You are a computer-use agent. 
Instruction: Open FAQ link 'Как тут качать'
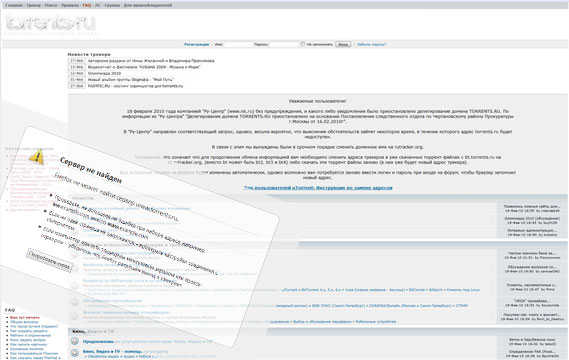[x=25, y=318]
